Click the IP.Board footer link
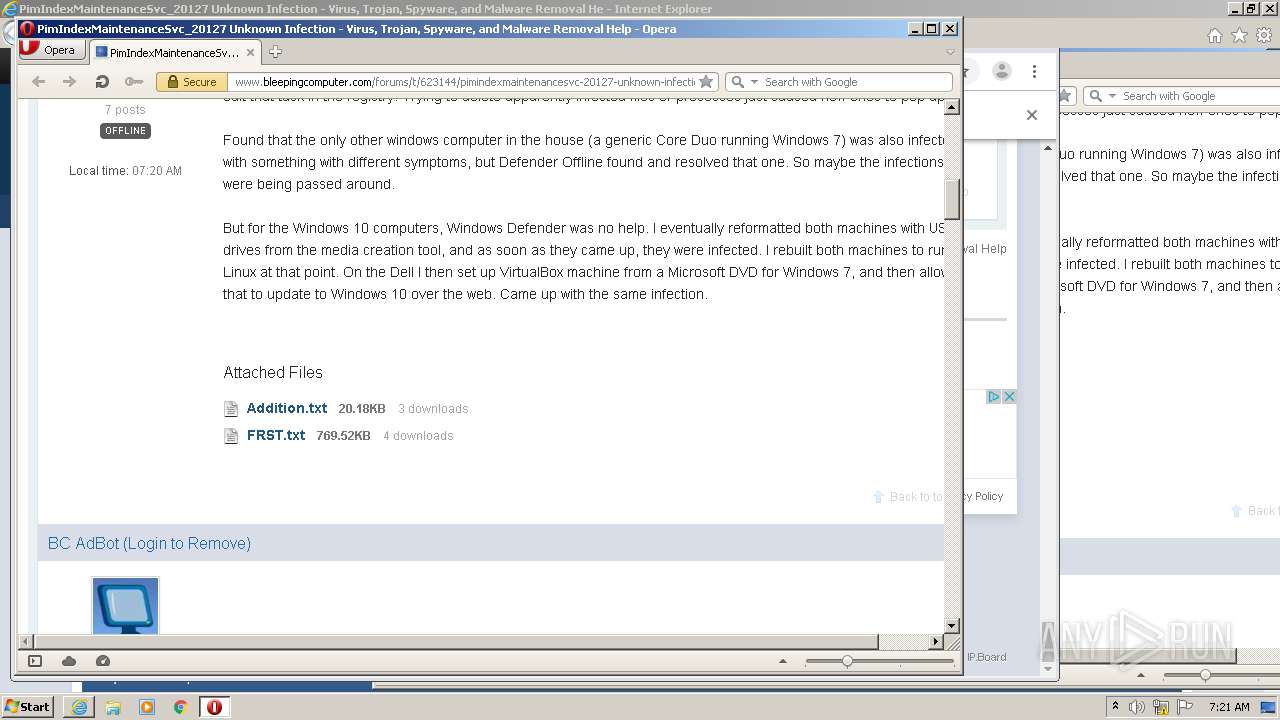This screenshot has width=1280, height=720. (x=986, y=657)
